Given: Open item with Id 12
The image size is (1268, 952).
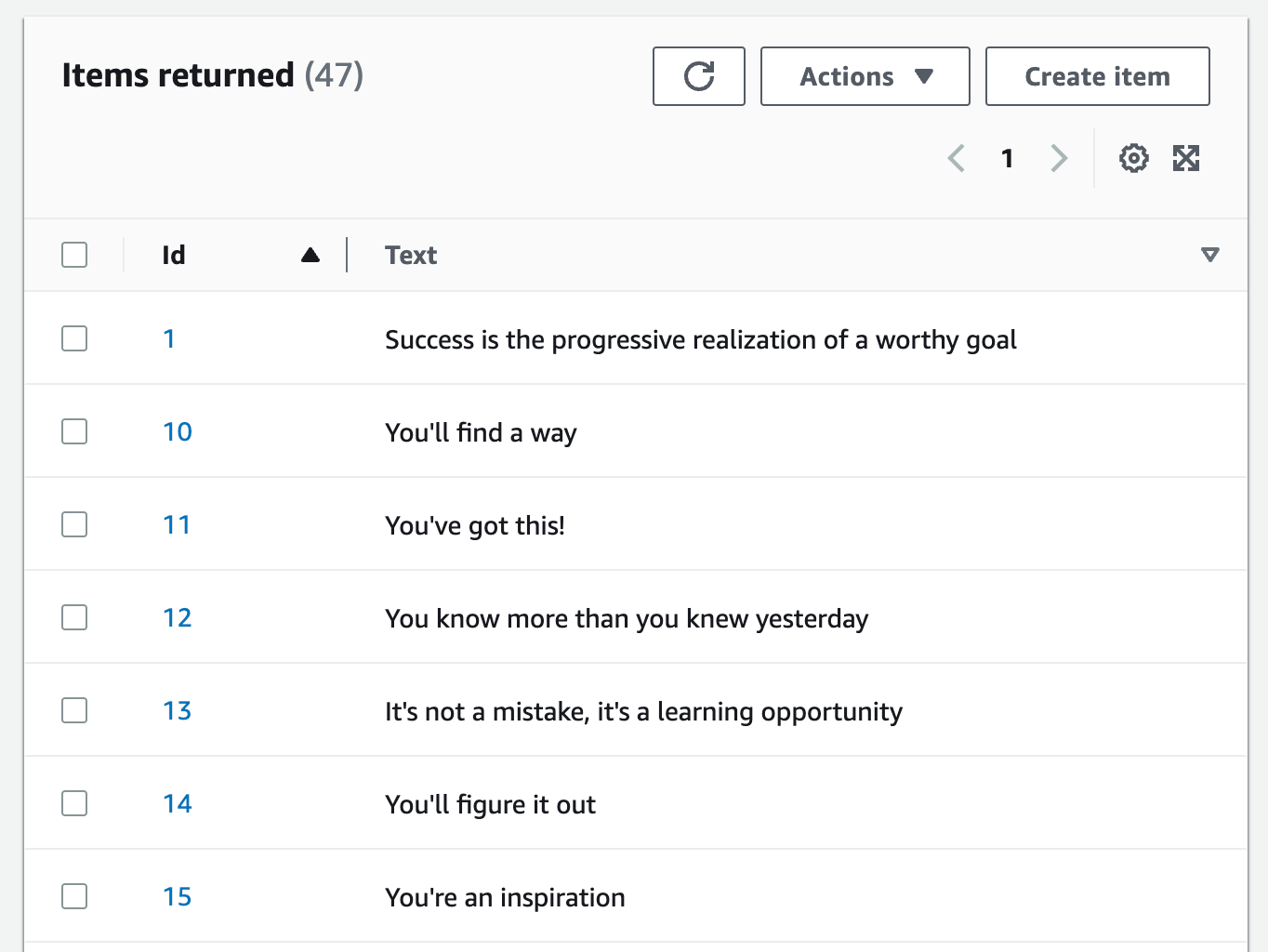Looking at the screenshot, I should (x=178, y=618).
